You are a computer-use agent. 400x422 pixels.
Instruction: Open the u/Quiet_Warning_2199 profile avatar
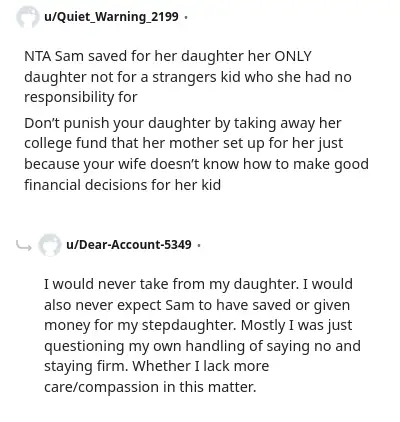(x=27, y=17)
